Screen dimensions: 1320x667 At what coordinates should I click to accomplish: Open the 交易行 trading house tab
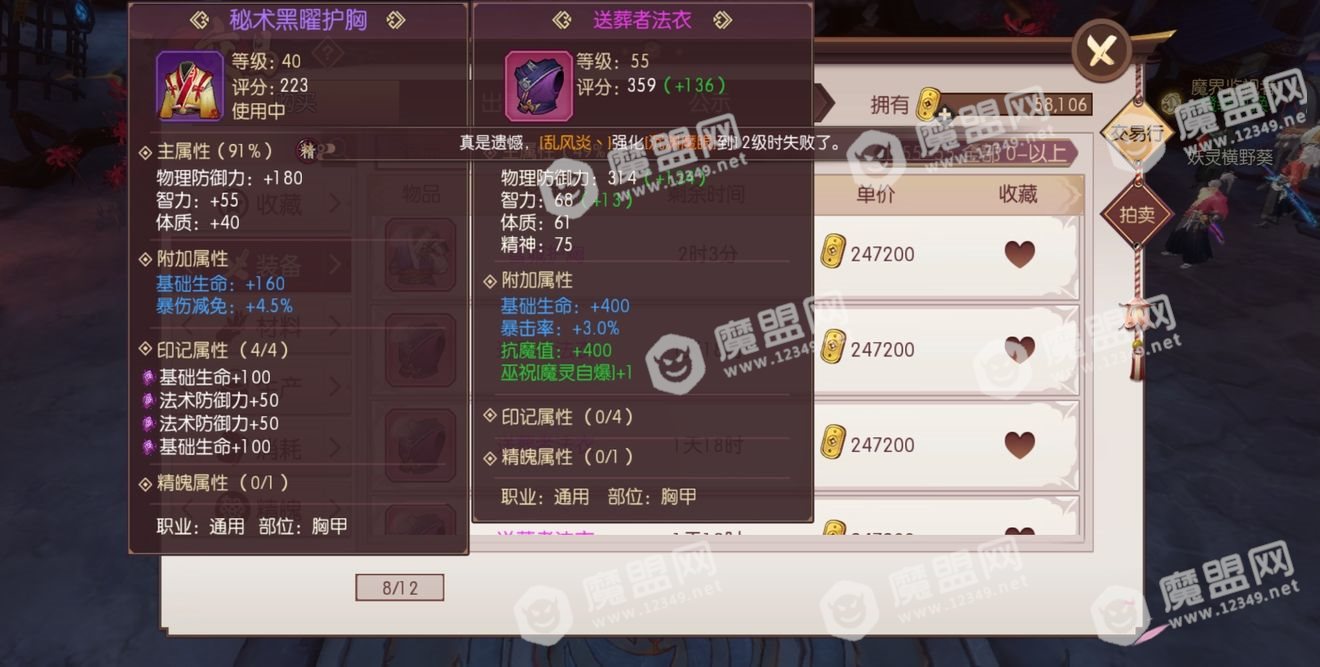[1136, 132]
